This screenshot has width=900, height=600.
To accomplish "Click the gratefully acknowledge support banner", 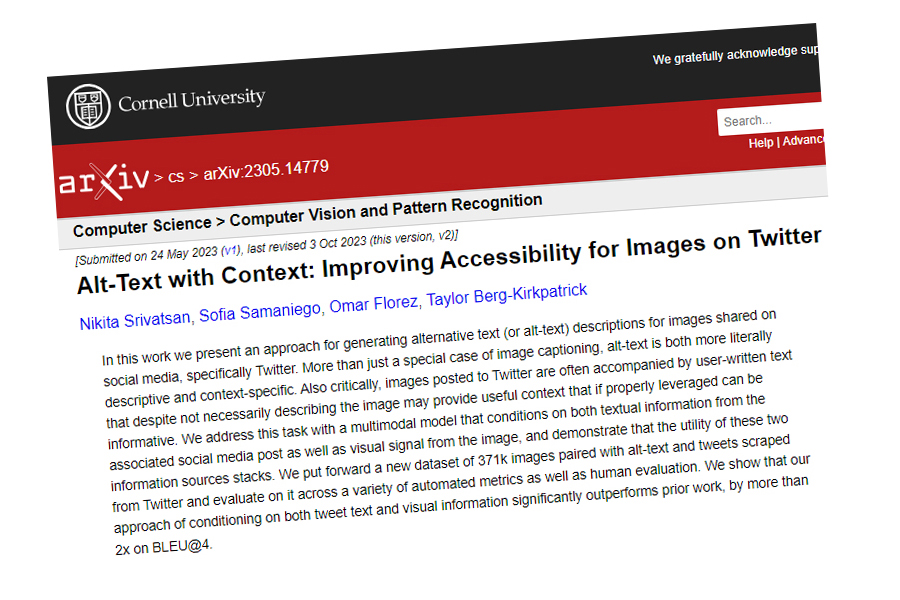I will 735,55.
